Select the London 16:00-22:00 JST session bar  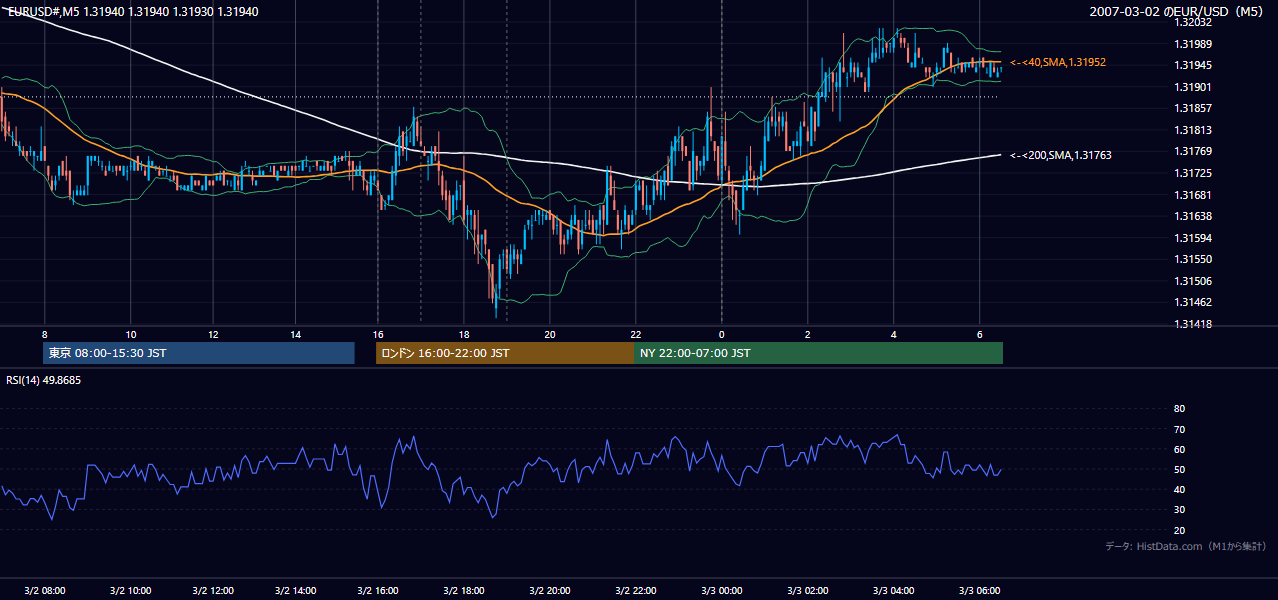click(504, 353)
